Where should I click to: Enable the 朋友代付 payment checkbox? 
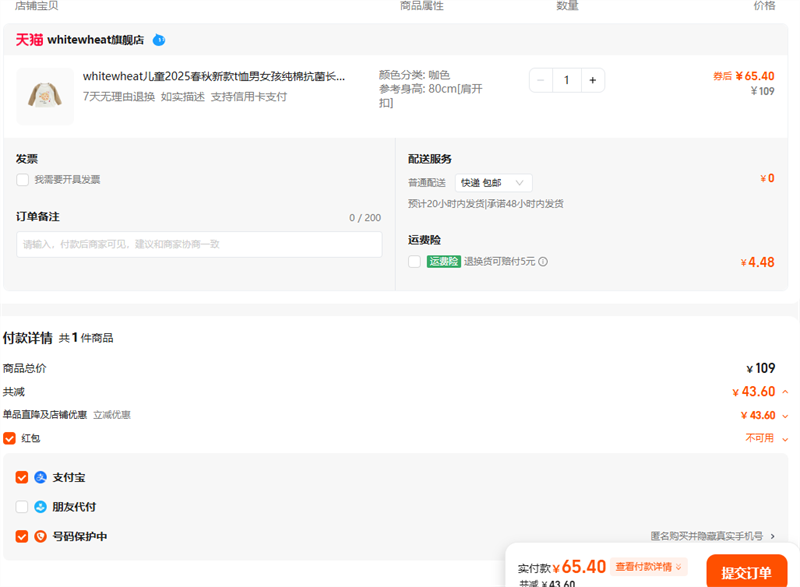coord(21,507)
